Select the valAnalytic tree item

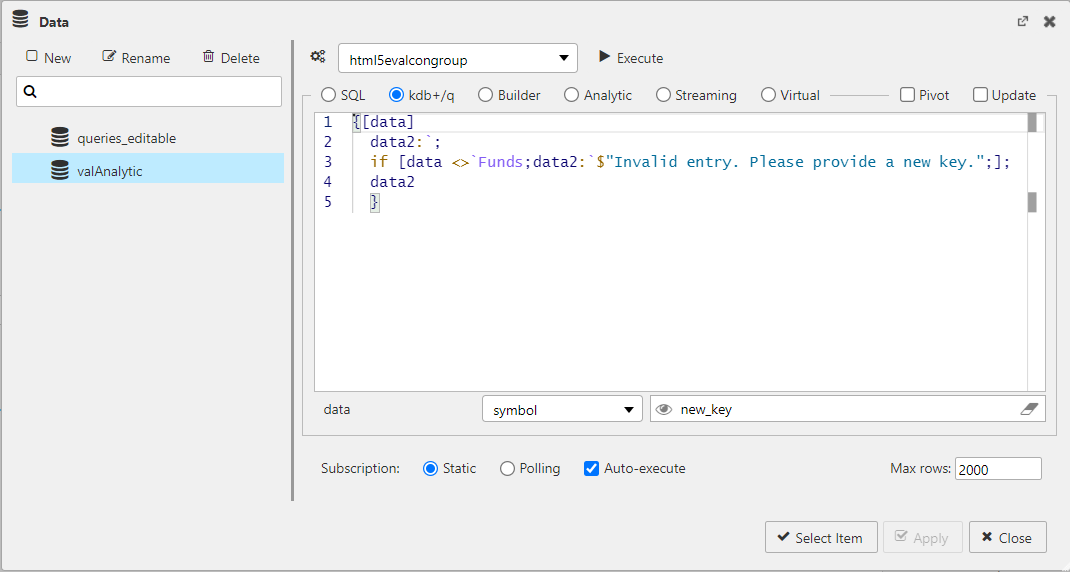pos(110,171)
